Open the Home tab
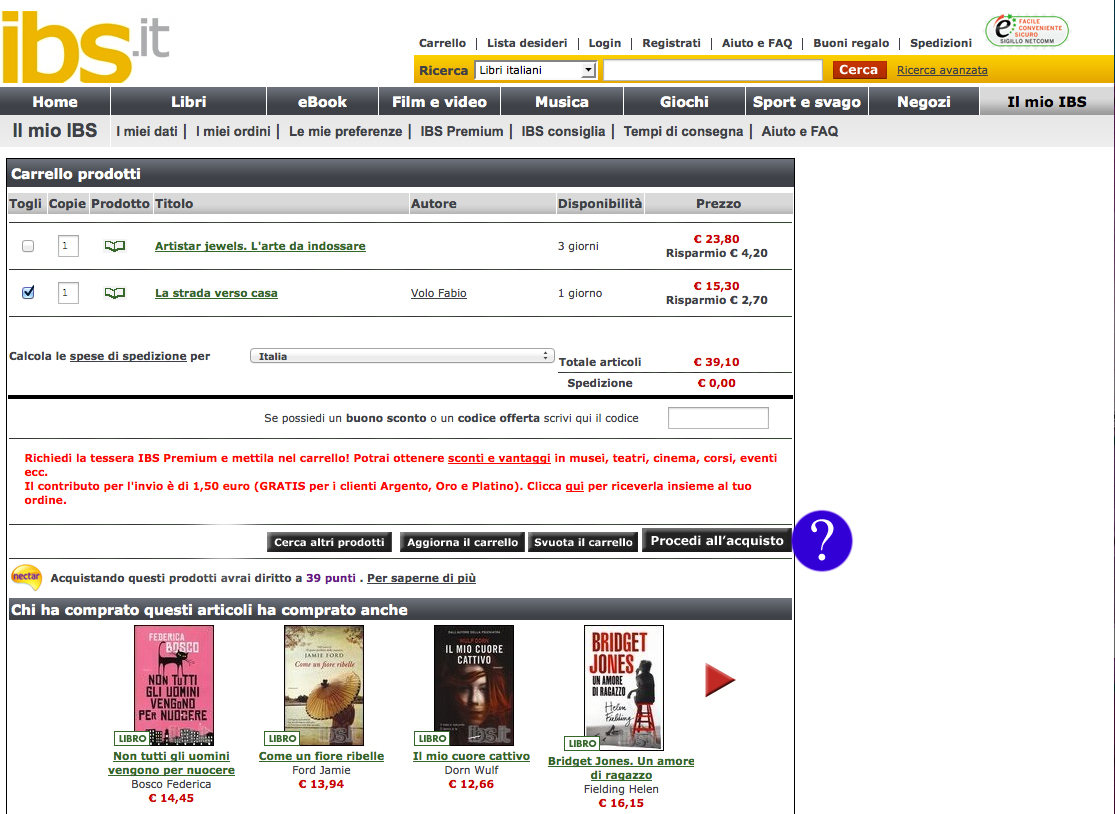The image size is (1115, 814). [x=55, y=102]
